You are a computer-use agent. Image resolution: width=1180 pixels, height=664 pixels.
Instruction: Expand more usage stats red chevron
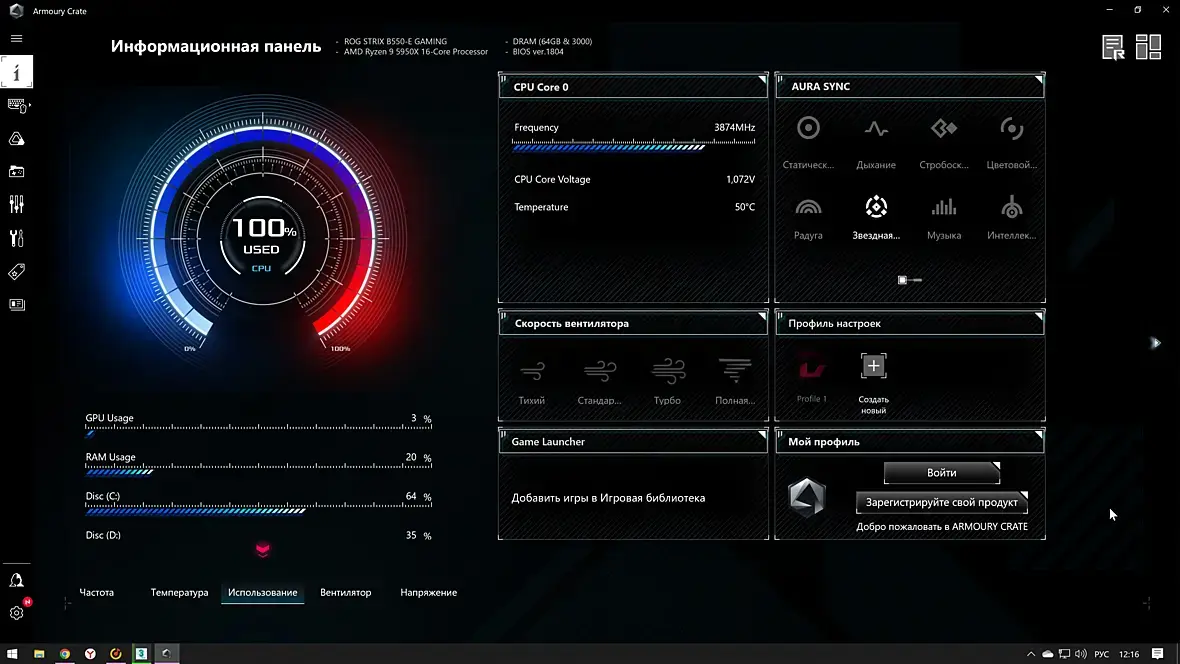pos(263,550)
